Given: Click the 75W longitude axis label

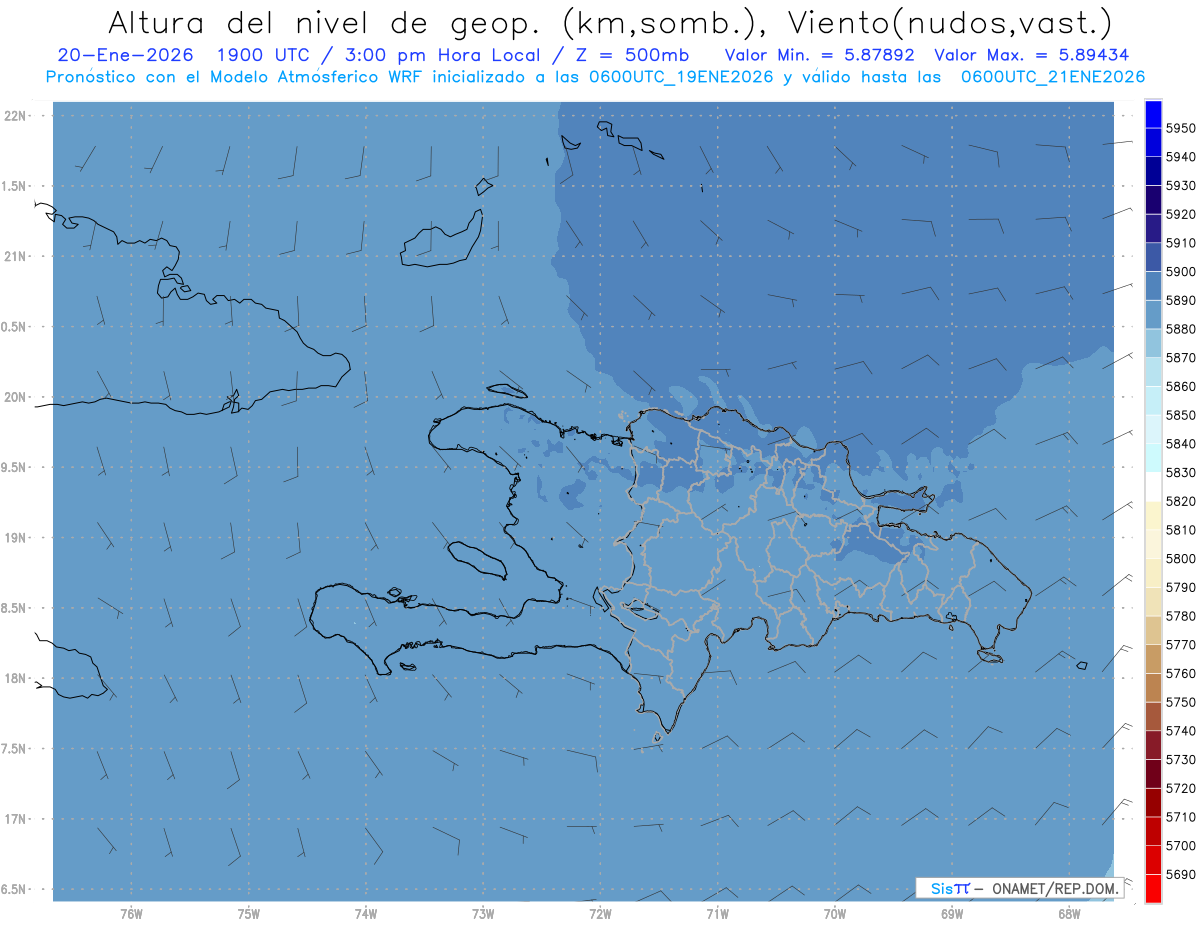Looking at the screenshot, I should pos(249,913).
